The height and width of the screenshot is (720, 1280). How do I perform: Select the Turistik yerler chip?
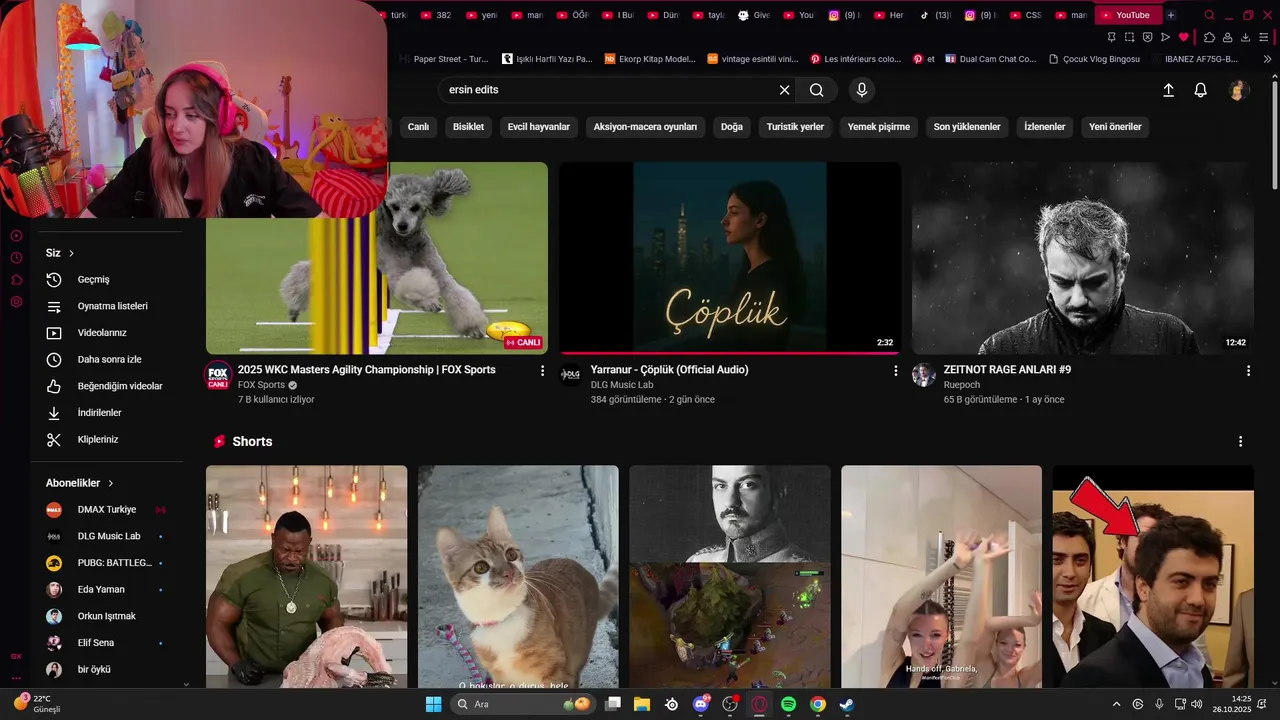point(795,127)
